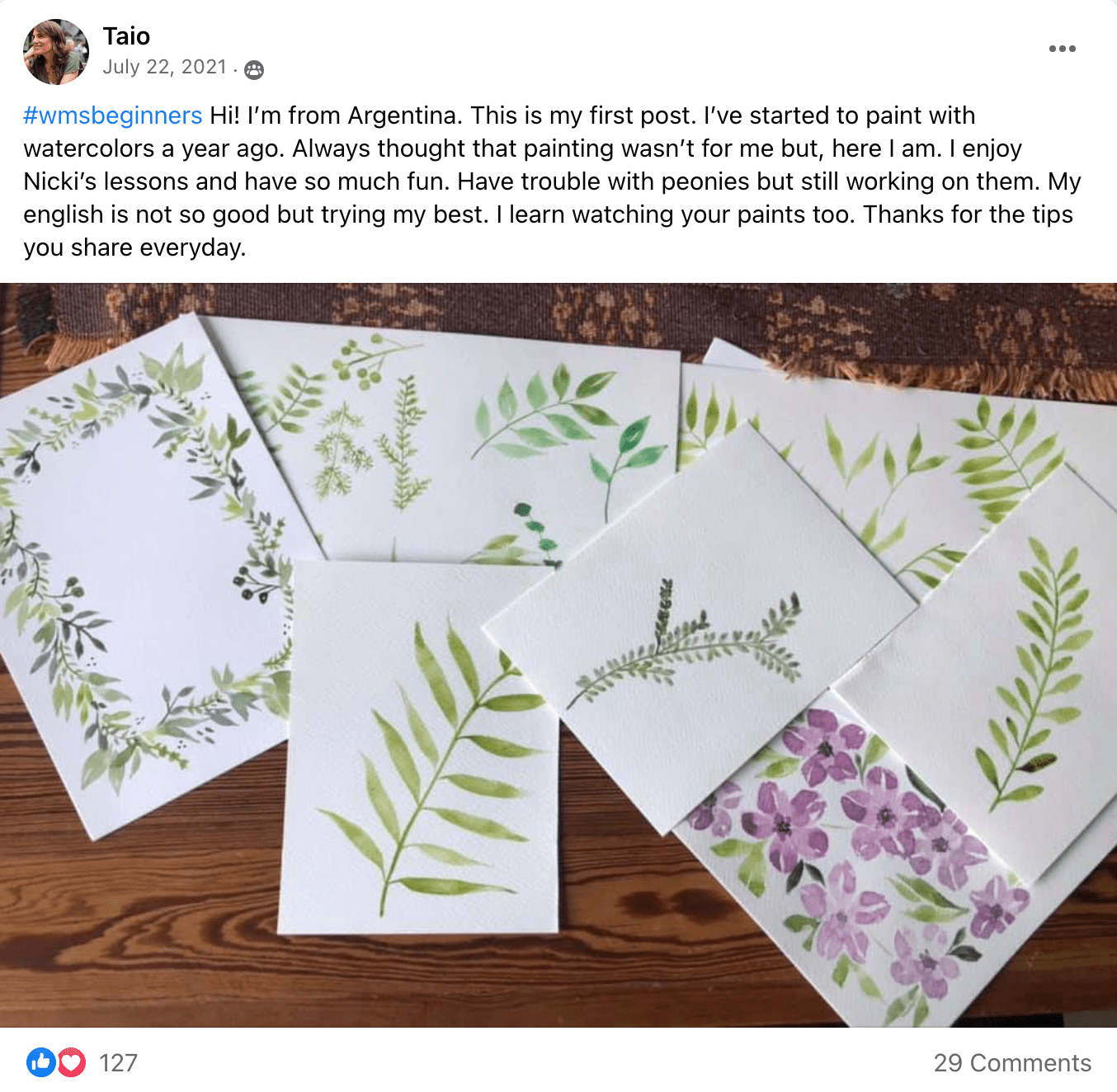1117x1092 pixels.
Task: Click the large palm leaf painting
Action: pos(421,751)
